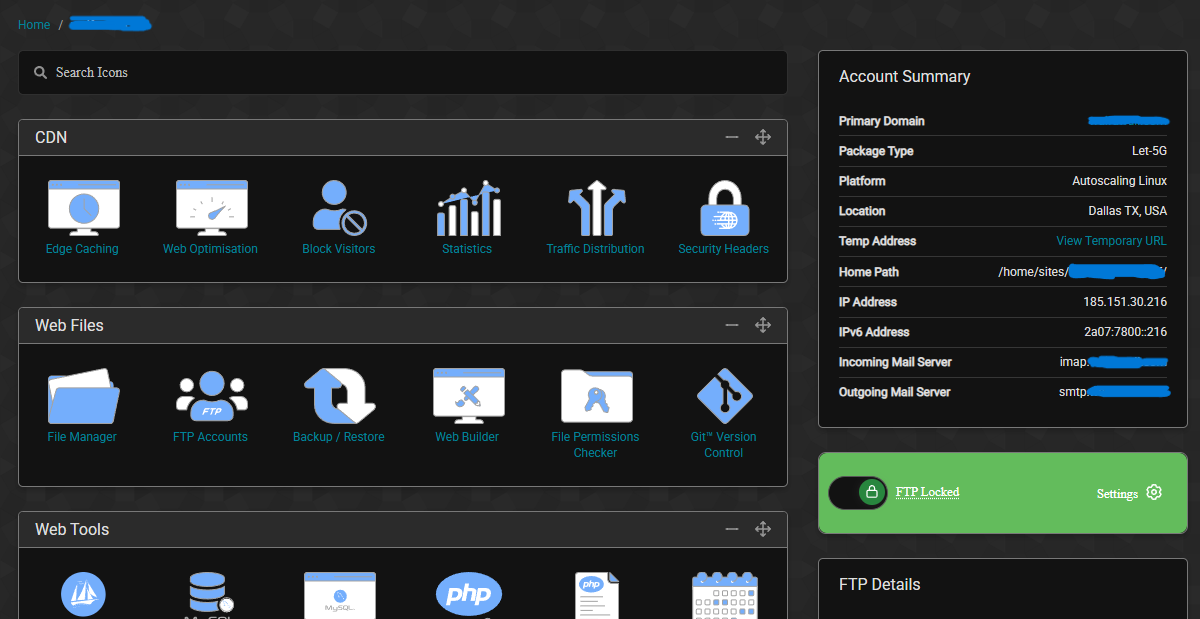View CDN Statistics
1200x619 pixels.
point(467,217)
